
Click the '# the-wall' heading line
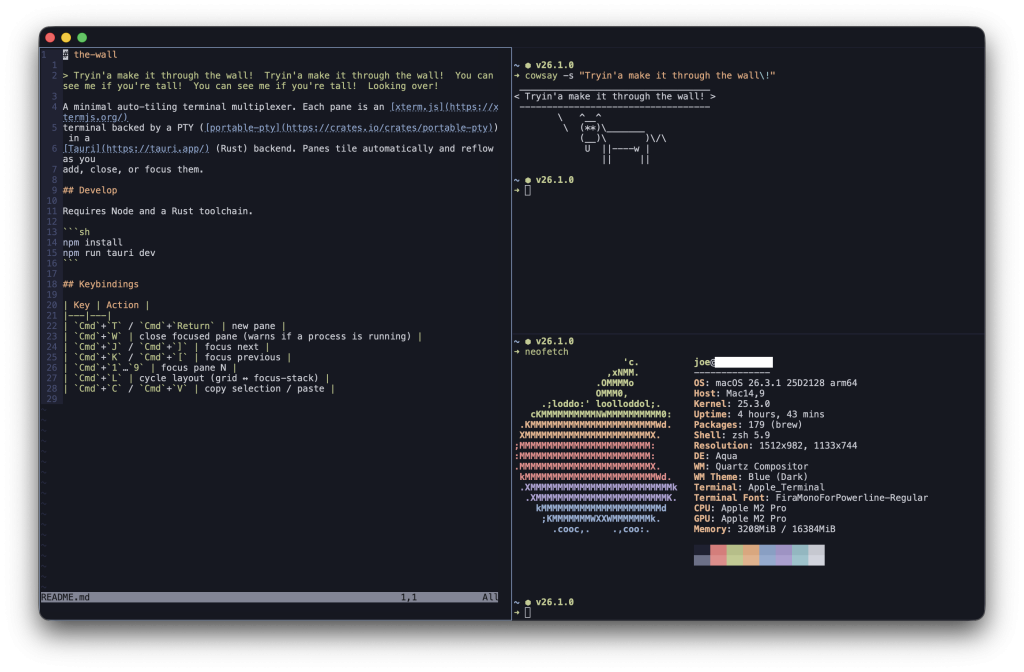tap(90, 55)
